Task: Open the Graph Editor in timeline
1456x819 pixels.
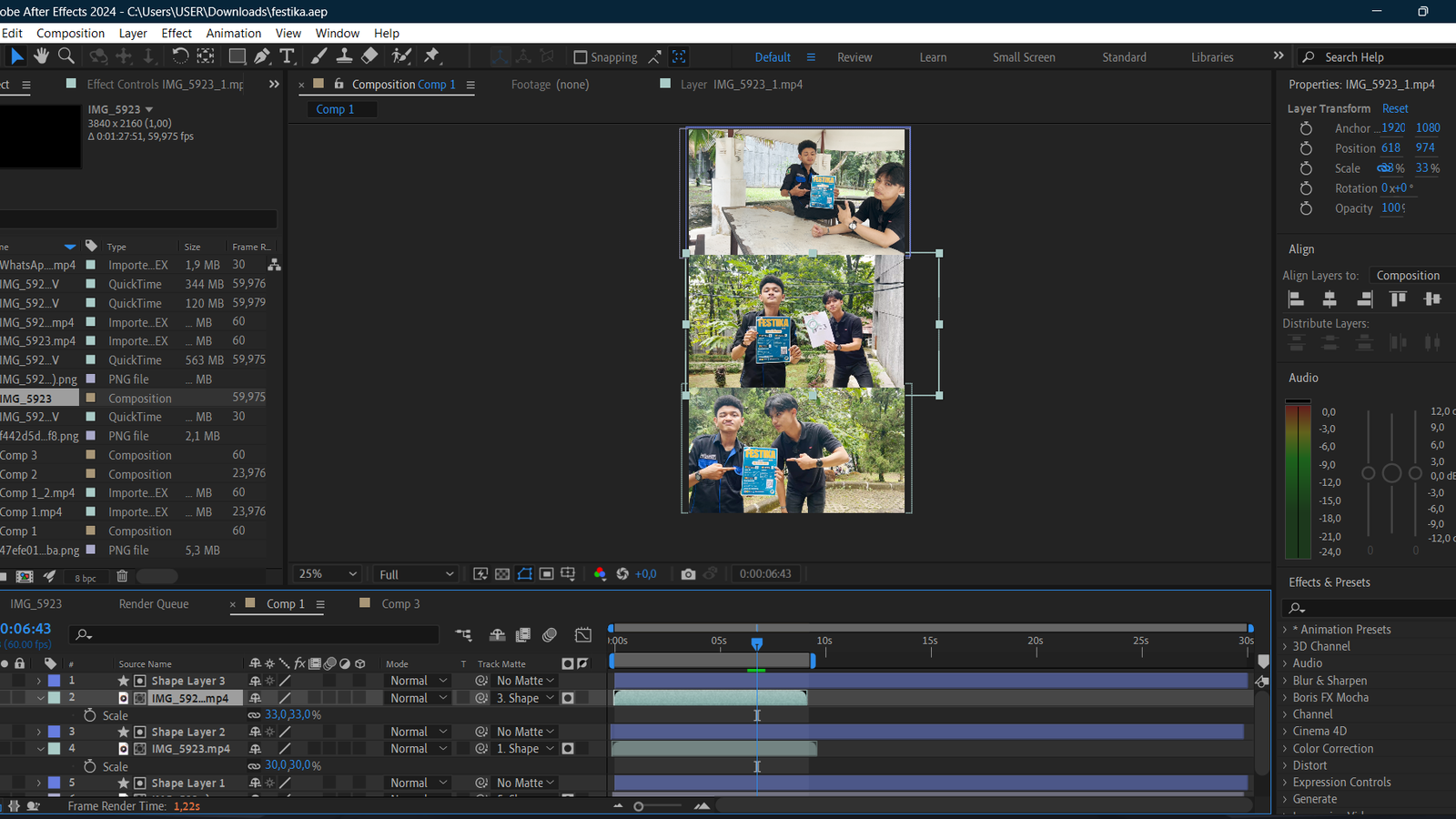Action: [x=583, y=635]
